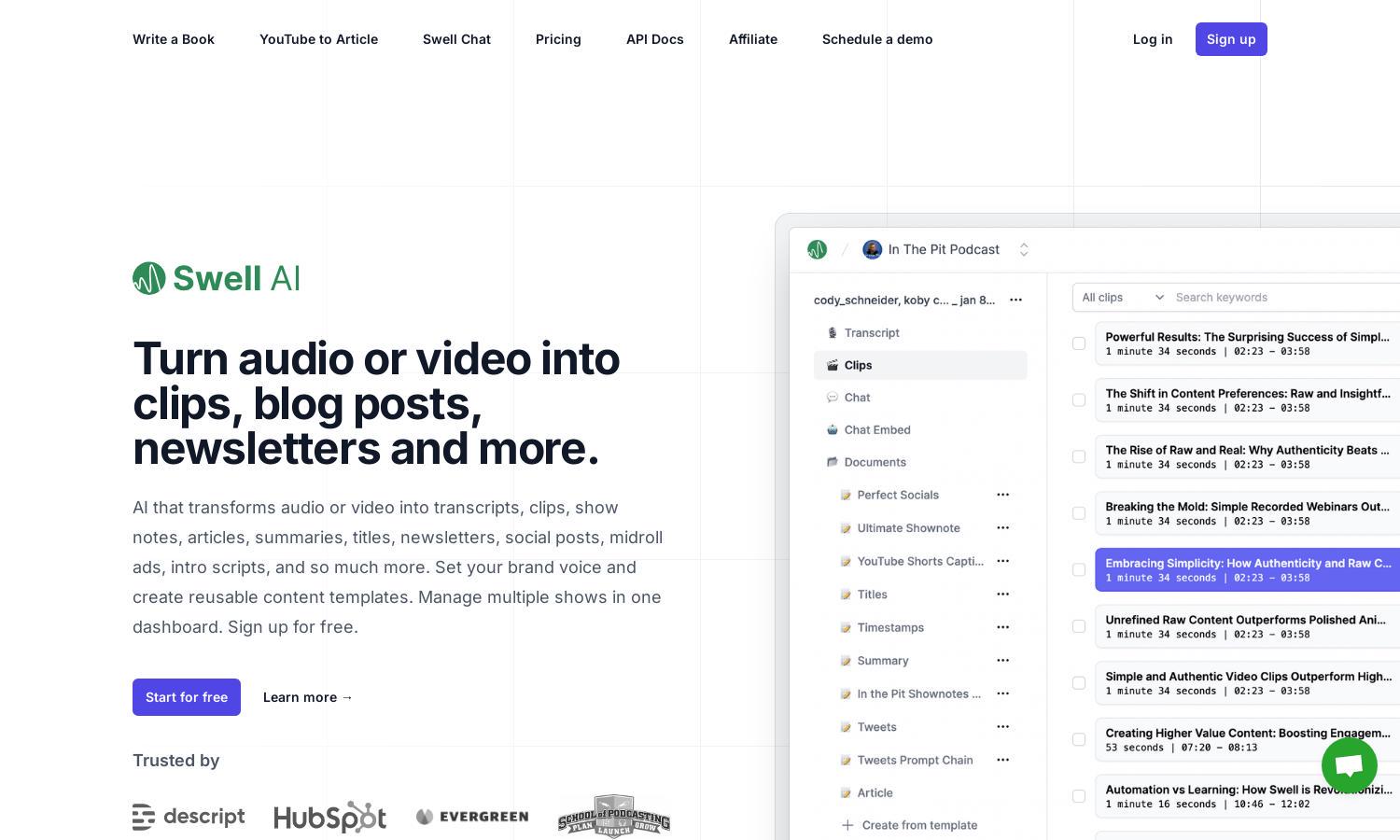Click the Start for free button
Viewport: 1400px width, 840px height.
[187, 697]
